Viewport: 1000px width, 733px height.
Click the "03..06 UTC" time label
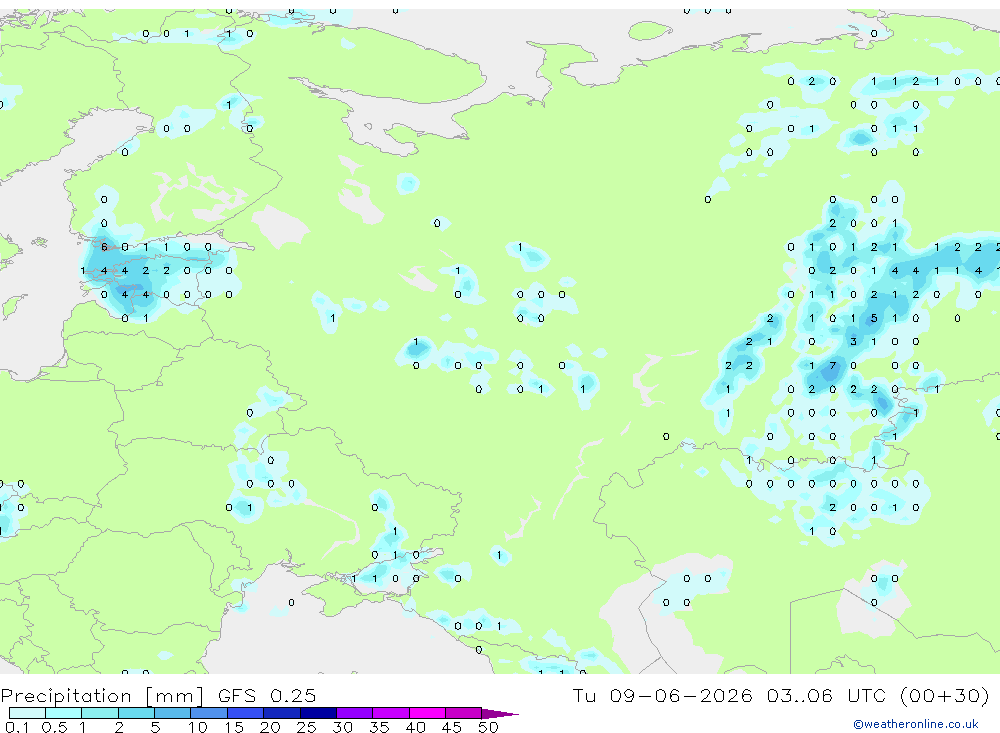pos(826,695)
